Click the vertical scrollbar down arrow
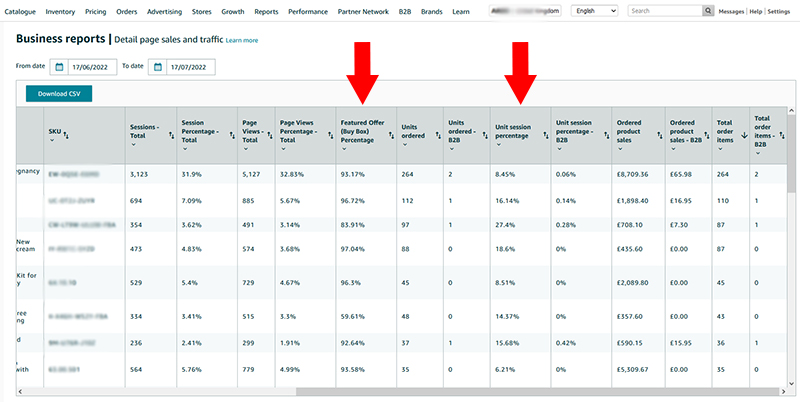The image size is (800, 402). [791, 384]
